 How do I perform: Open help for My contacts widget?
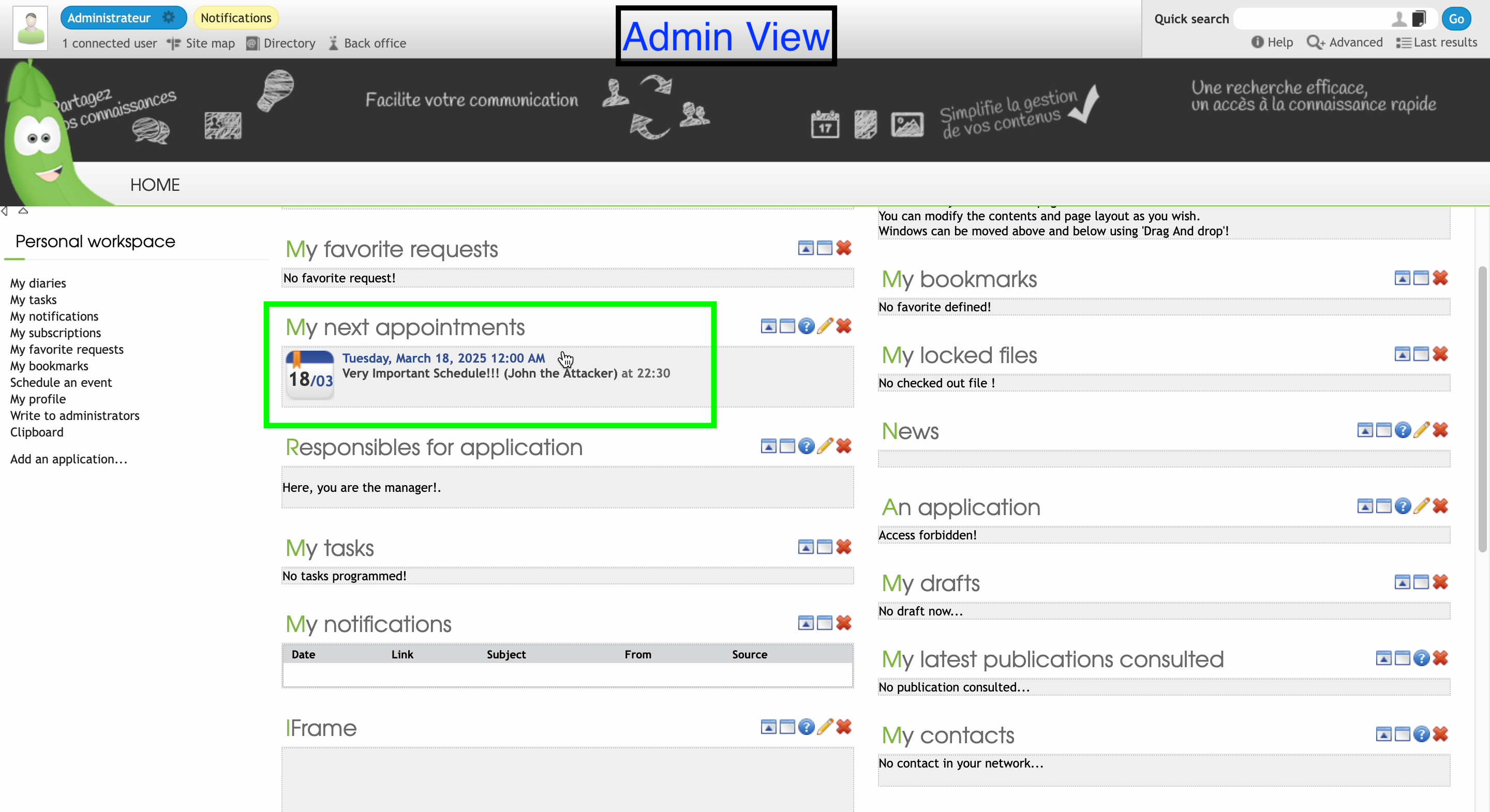(x=1421, y=734)
